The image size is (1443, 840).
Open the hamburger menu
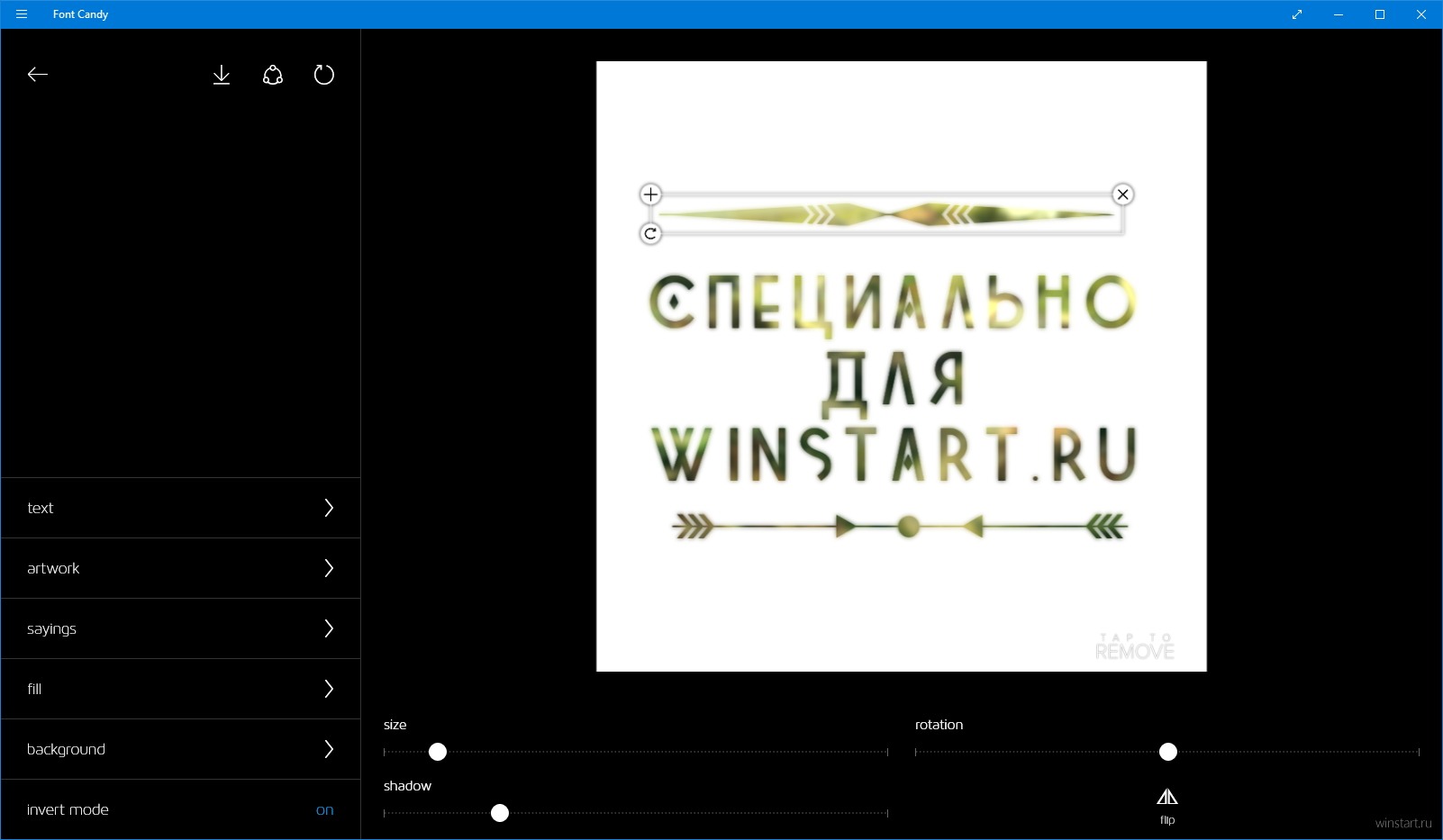[x=22, y=14]
